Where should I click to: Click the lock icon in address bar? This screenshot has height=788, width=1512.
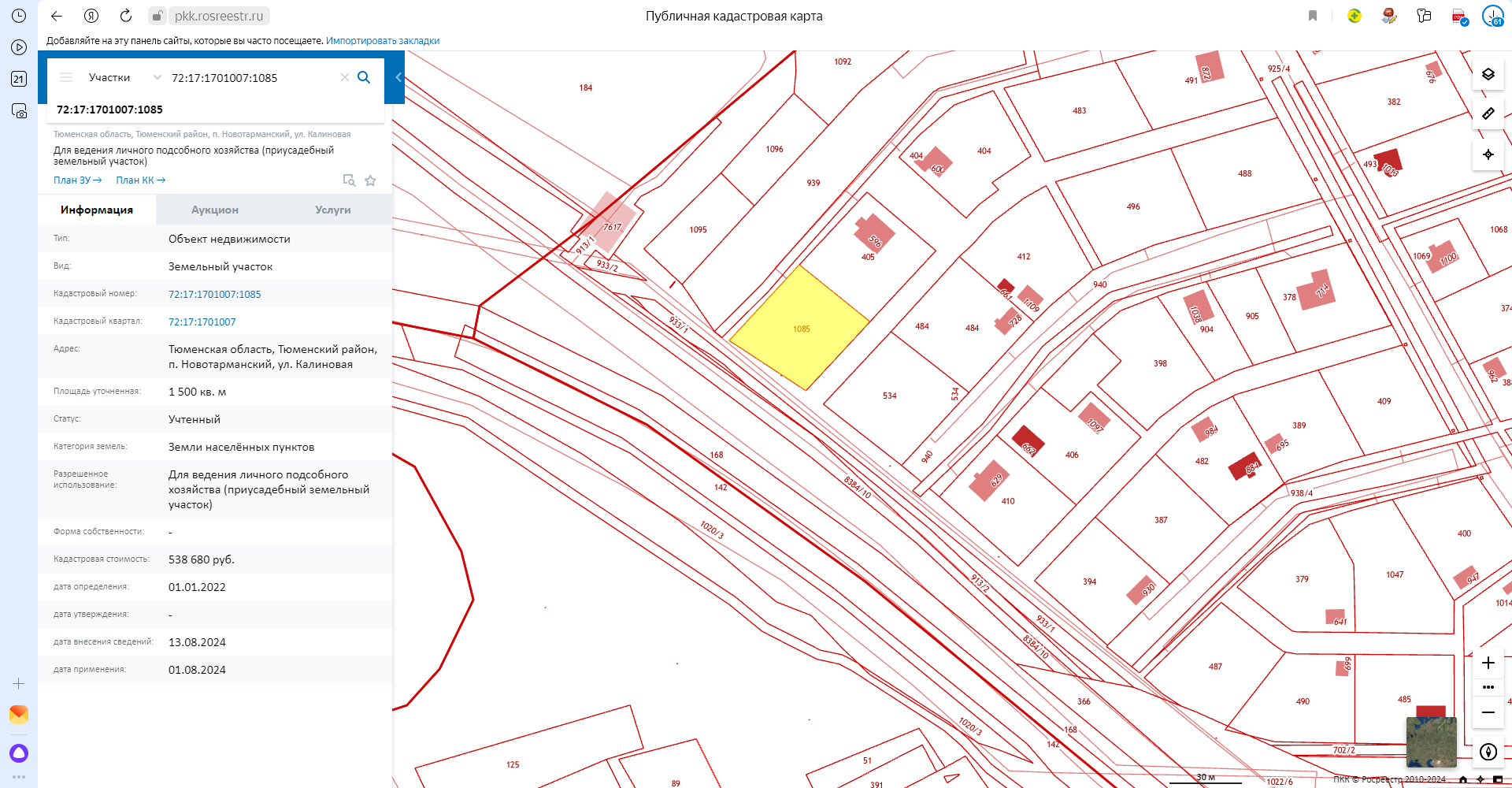(157, 16)
